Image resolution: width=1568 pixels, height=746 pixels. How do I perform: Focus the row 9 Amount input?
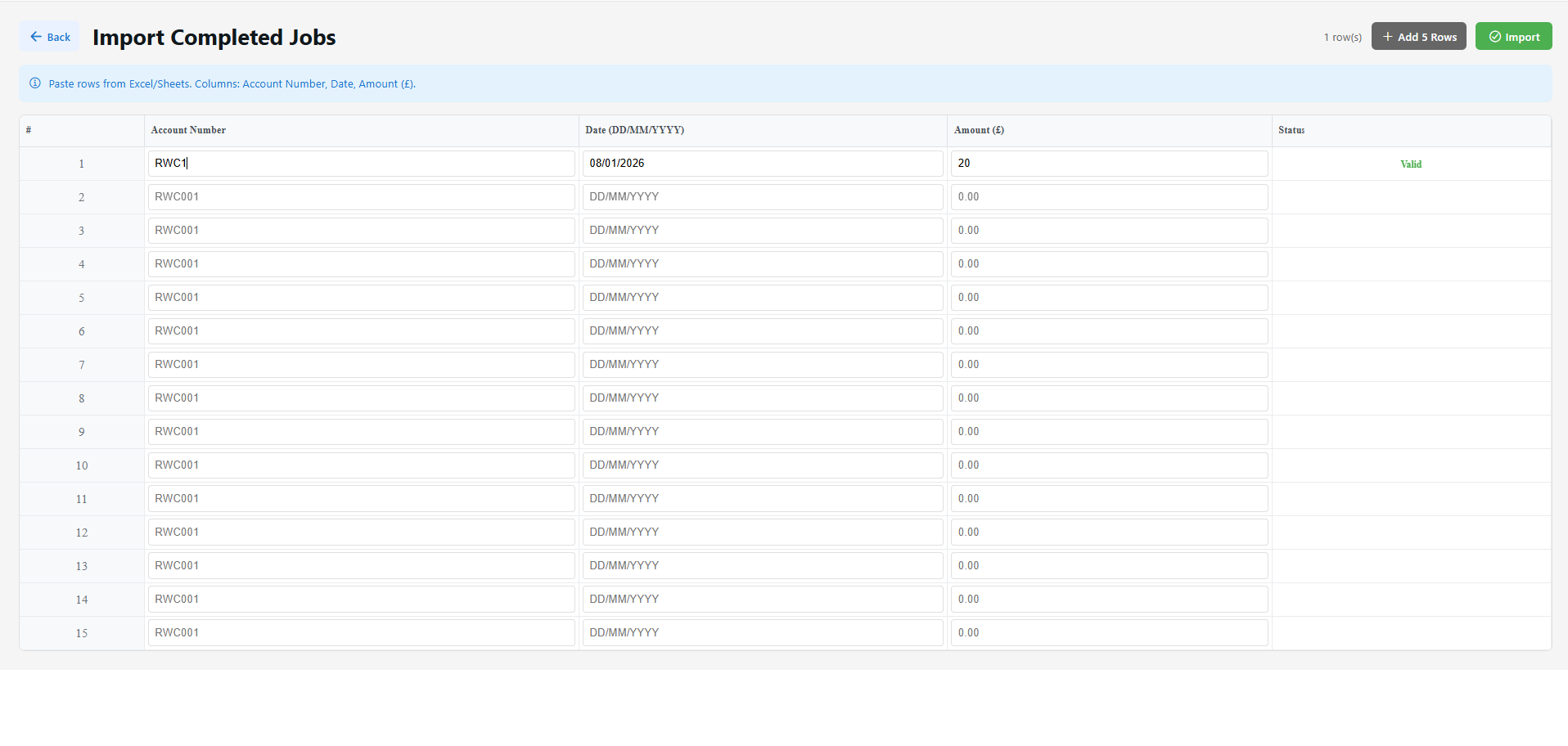point(1110,432)
